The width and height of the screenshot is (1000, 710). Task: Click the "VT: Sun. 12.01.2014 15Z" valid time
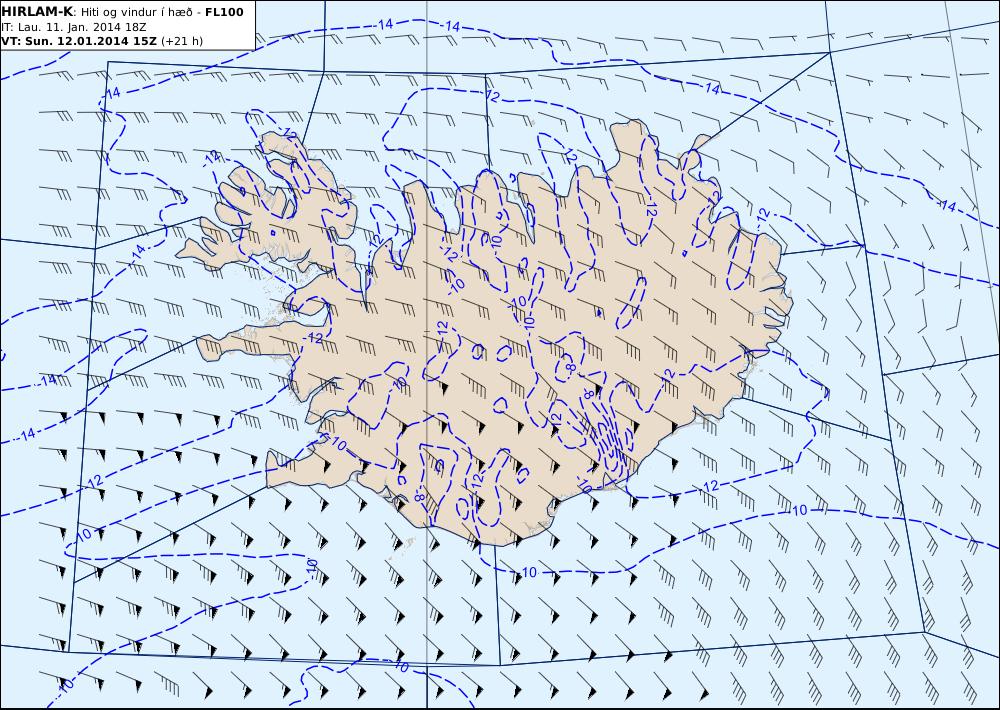[79, 41]
